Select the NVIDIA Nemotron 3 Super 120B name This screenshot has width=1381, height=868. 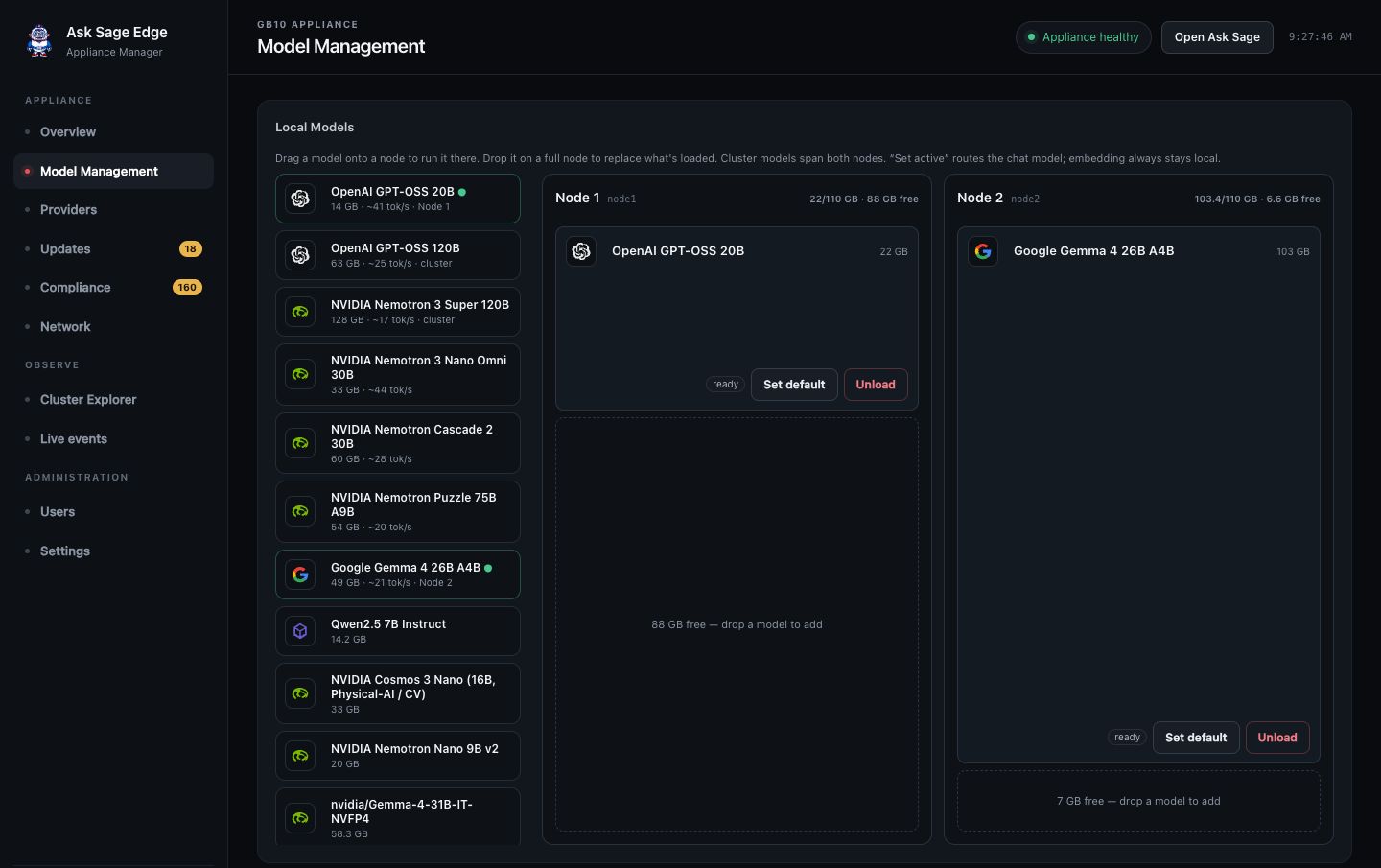[420, 305]
